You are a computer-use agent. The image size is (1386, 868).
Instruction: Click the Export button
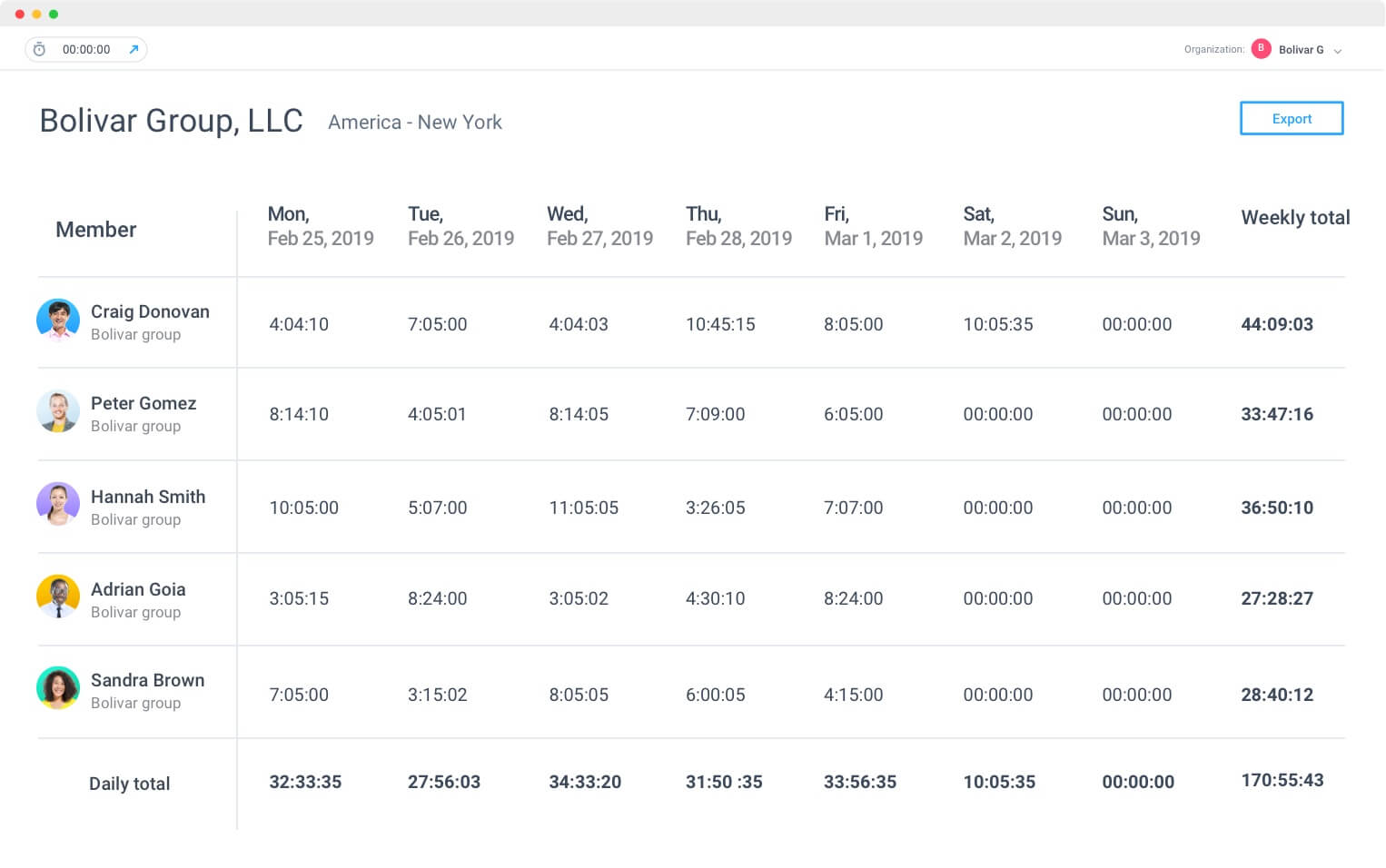coord(1291,119)
